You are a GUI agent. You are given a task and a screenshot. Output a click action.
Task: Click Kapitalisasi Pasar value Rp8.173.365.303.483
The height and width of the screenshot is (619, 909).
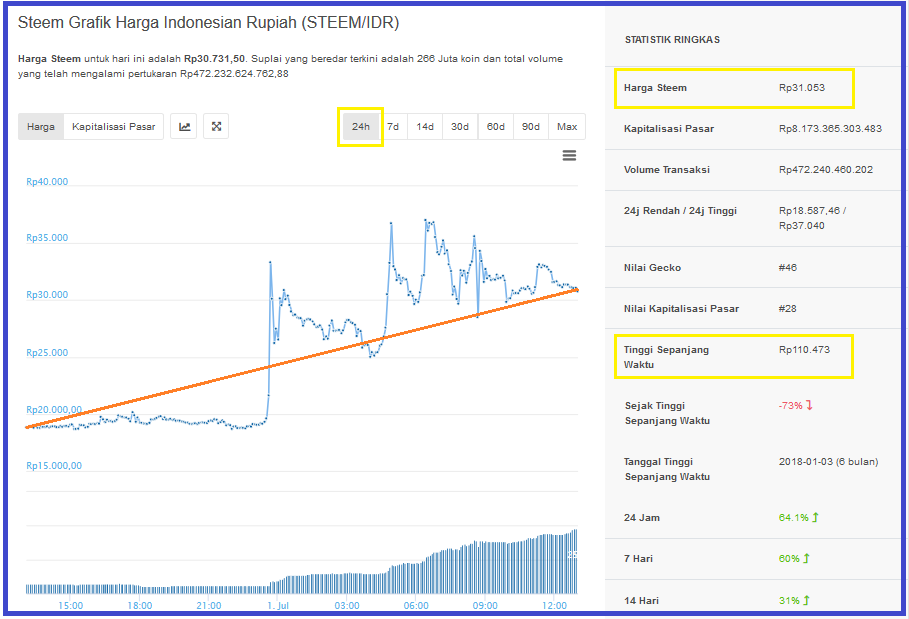click(x=830, y=129)
